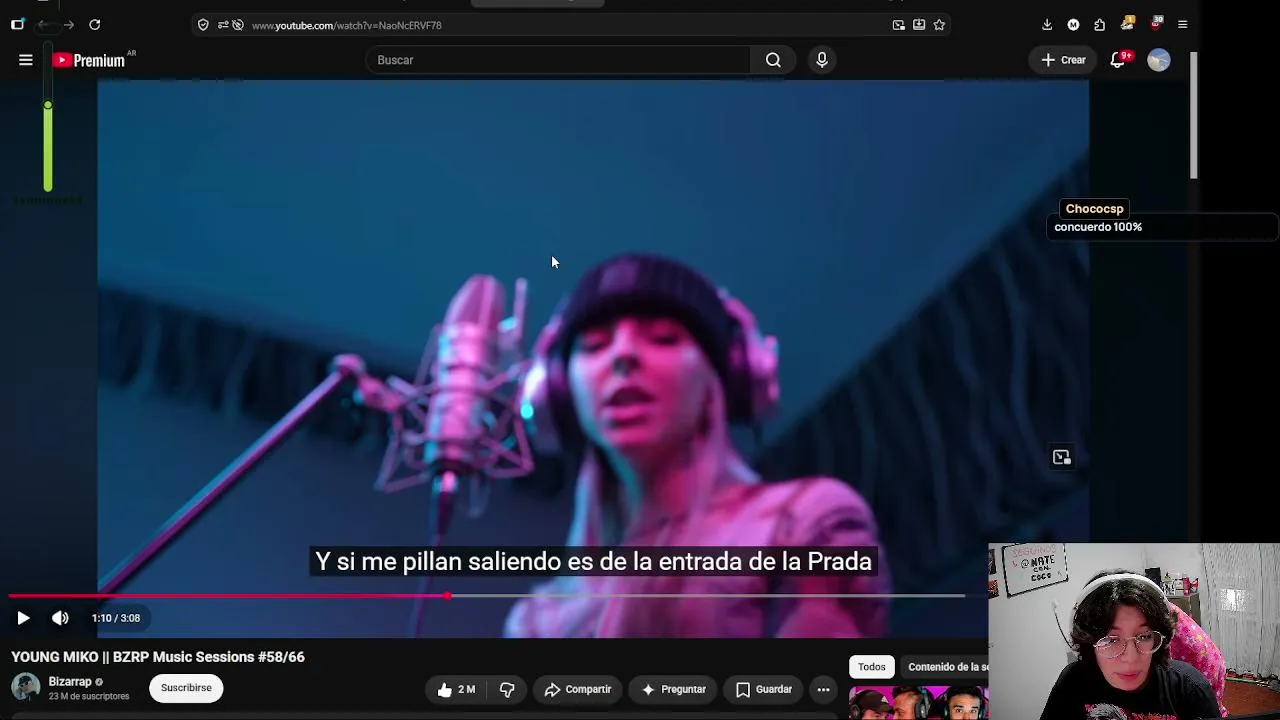Screen dimensions: 1280x720
Task: Open the browser extensions puzzle icon
Action: pyautogui.click(x=1100, y=25)
